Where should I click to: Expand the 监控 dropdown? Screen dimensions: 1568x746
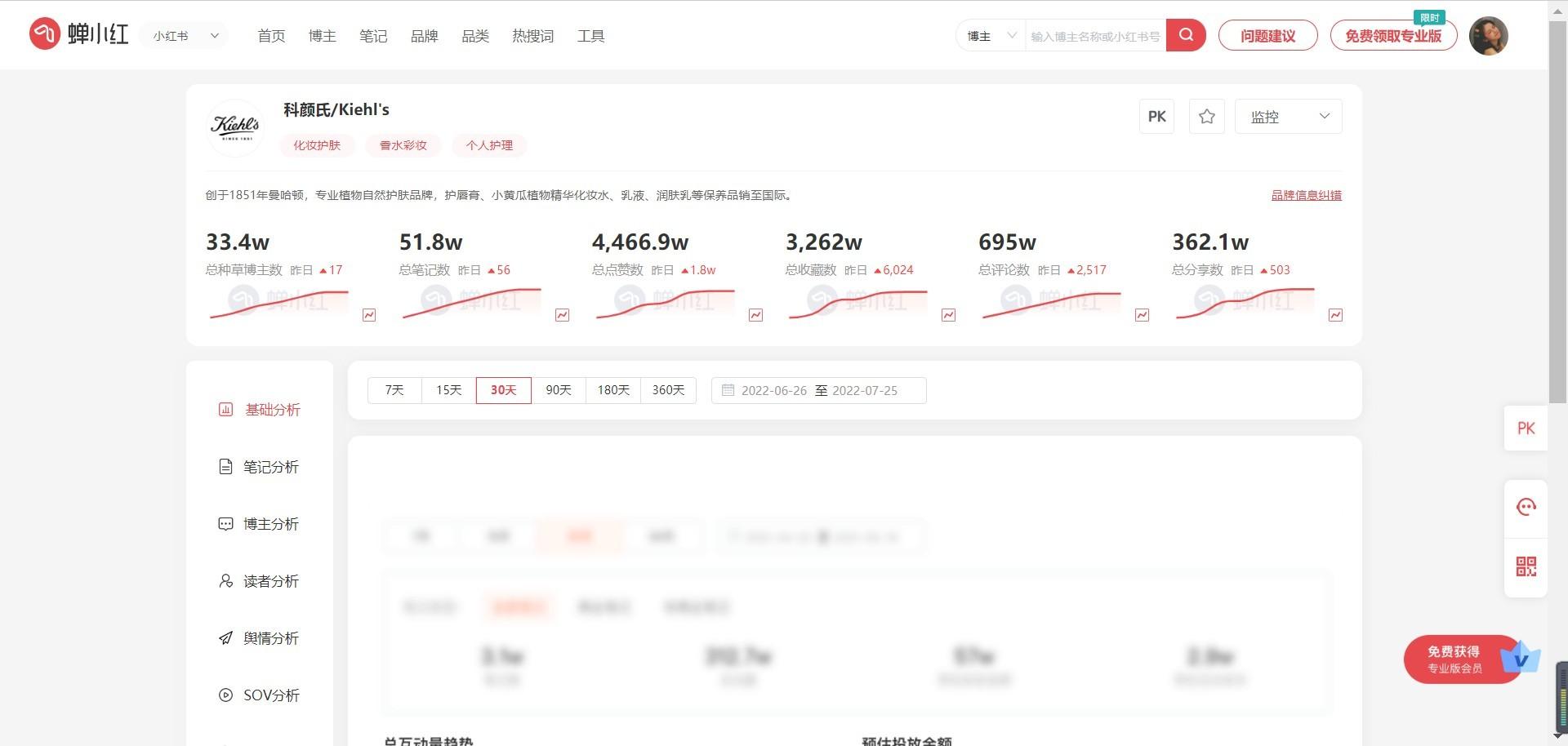tap(1288, 117)
